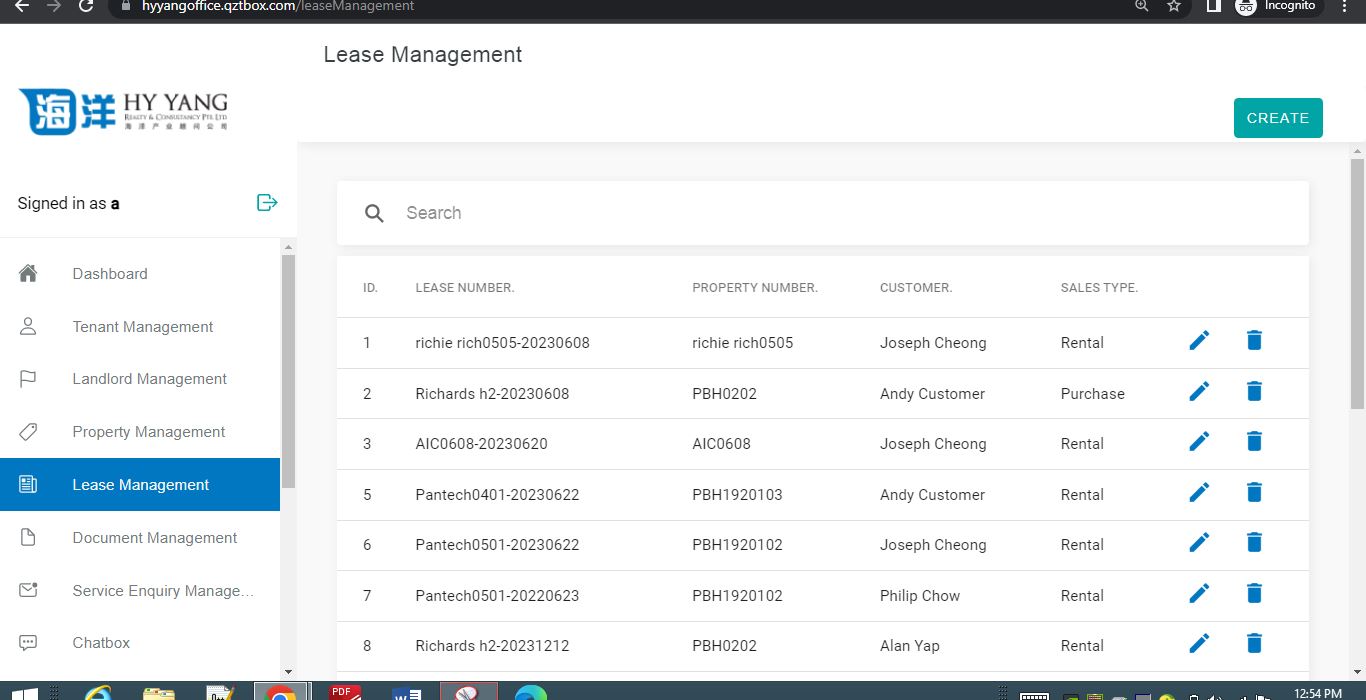Open Document Management page
The width and height of the screenshot is (1366, 700).
click(154, 538)
